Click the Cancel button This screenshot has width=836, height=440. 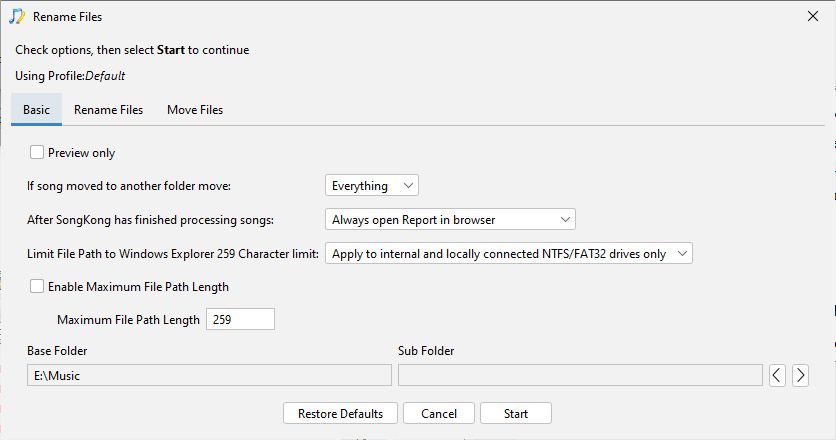439,413
